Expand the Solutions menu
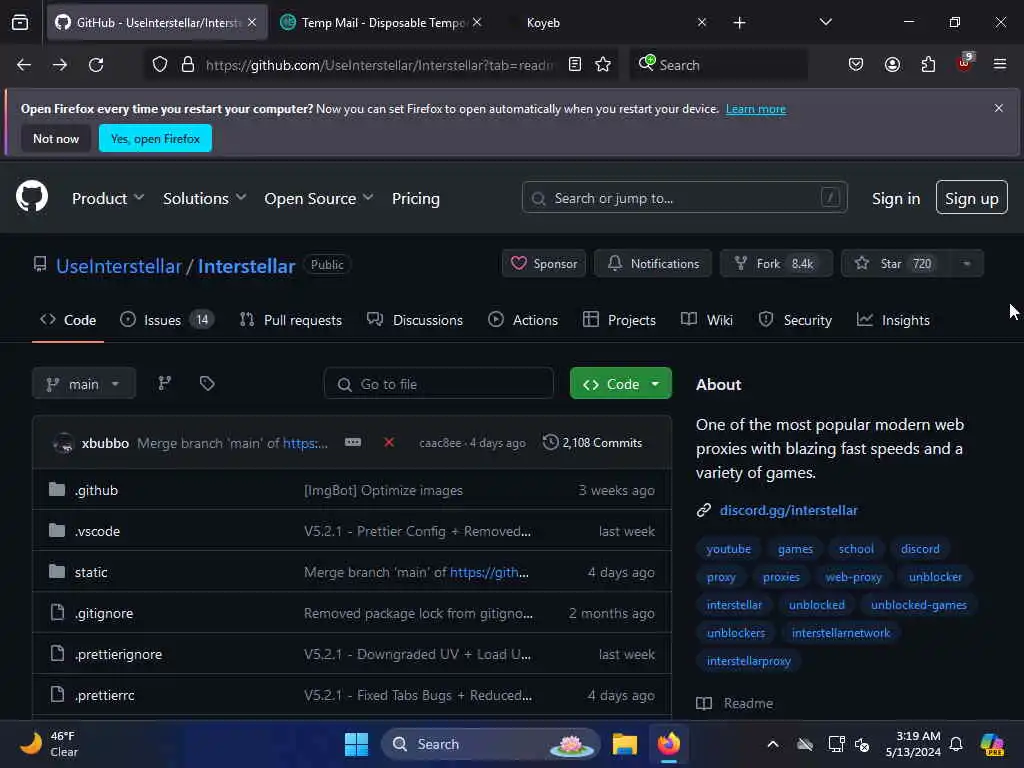1024x768 pixels. point(204,199)
